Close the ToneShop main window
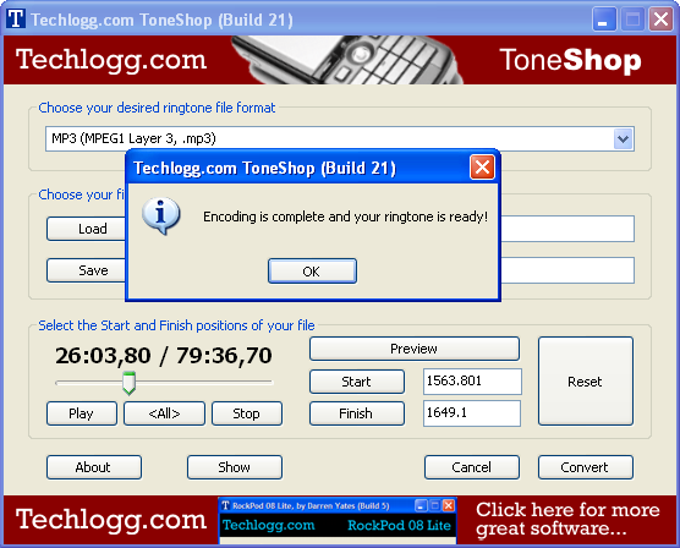Screen dimensions: 680x548 click(660, 20)
